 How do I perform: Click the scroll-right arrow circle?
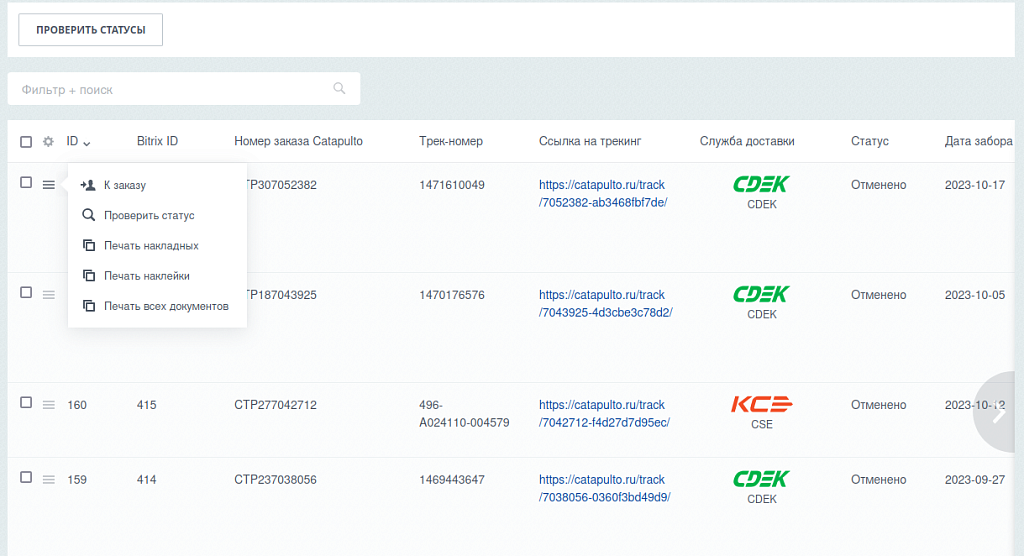998,413
